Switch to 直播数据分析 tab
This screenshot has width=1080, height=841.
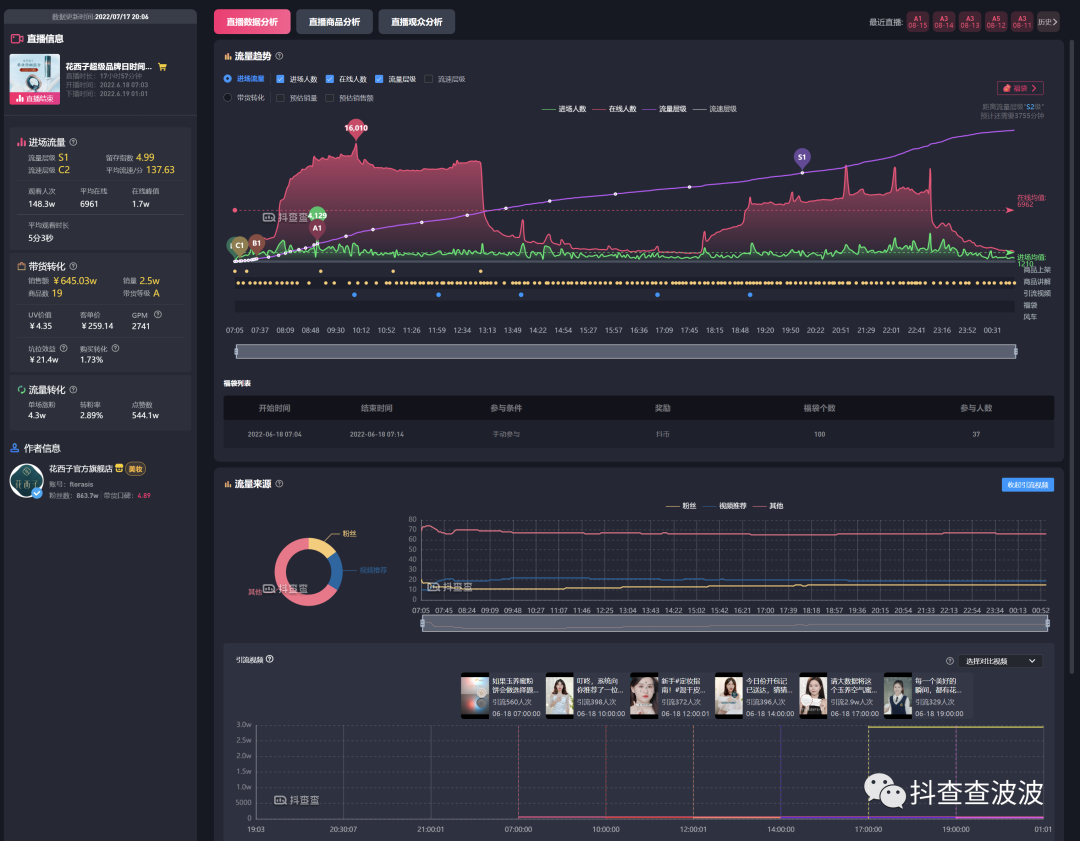[252, 22]
